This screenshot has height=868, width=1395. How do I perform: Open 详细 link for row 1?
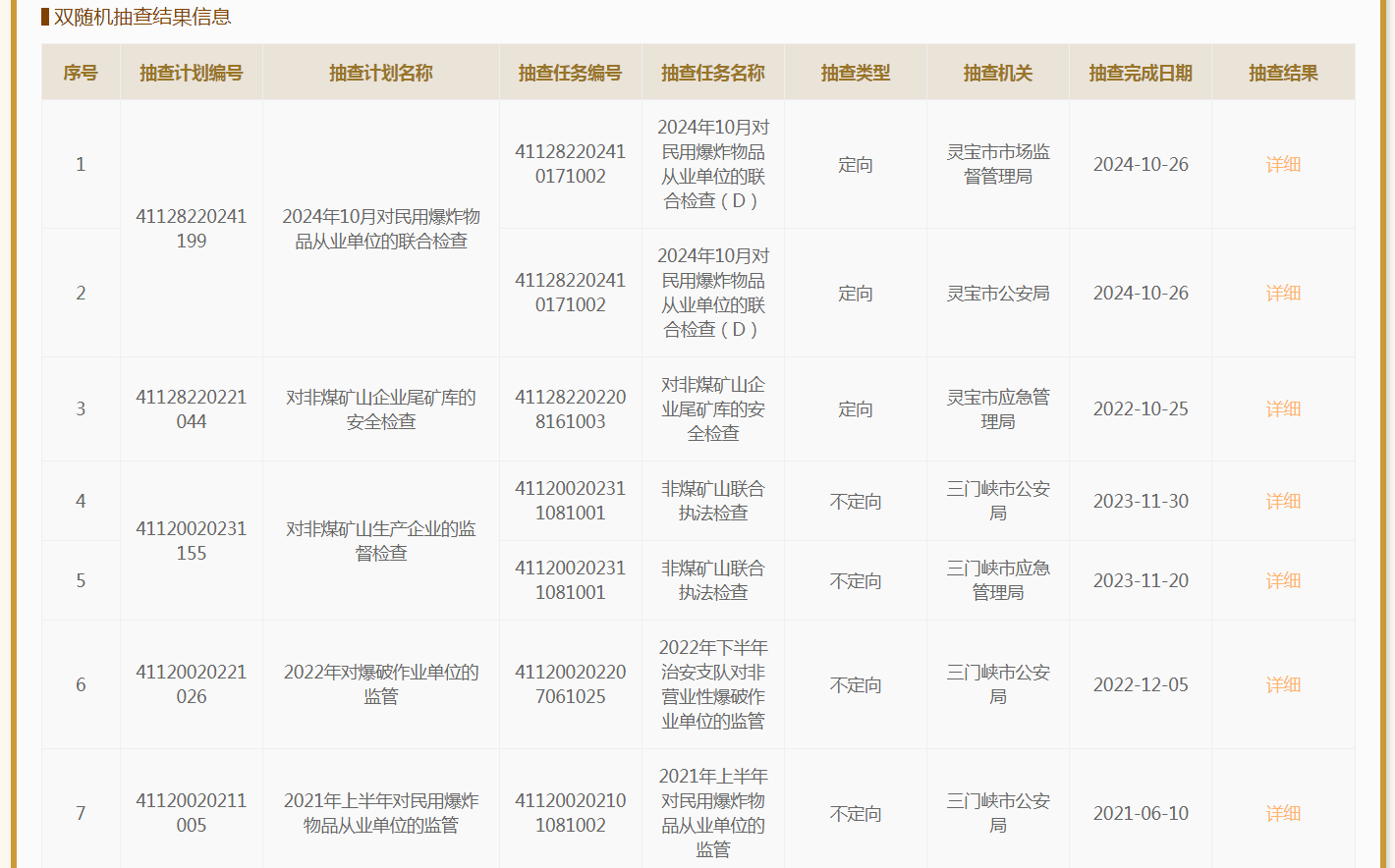point(1283,164)
